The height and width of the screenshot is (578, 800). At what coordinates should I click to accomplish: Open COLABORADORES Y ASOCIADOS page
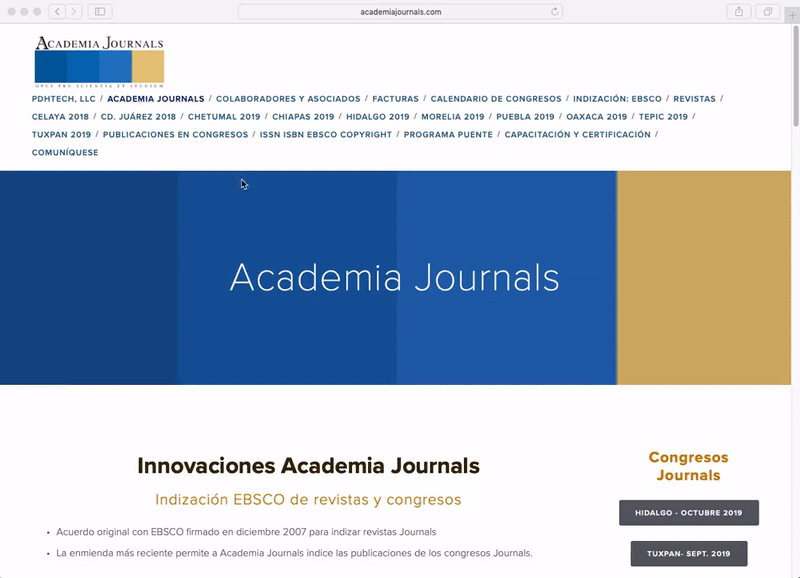[x=288, y=99]
